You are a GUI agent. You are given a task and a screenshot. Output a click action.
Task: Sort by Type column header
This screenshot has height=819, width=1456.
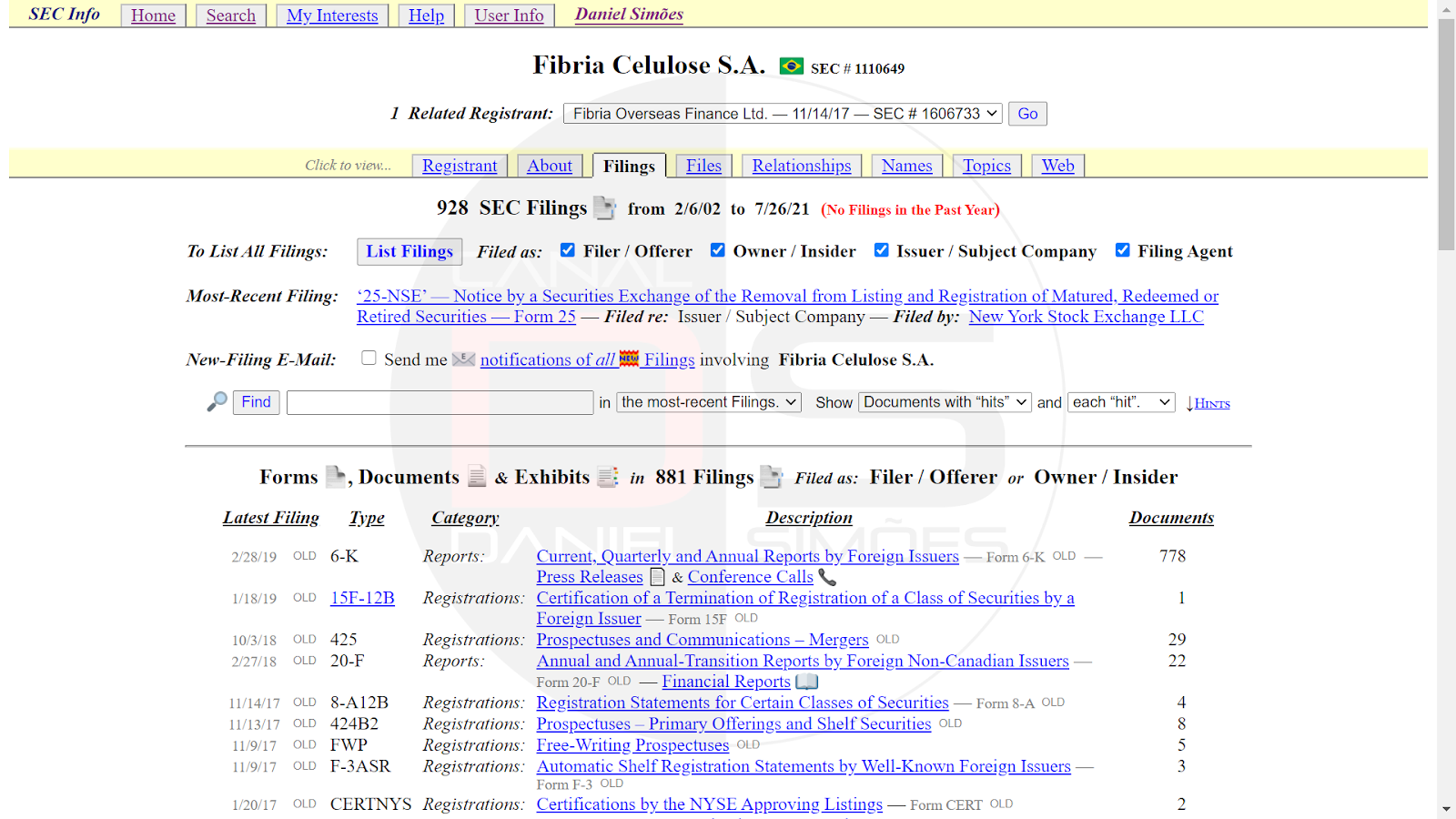tap(367, 518)
